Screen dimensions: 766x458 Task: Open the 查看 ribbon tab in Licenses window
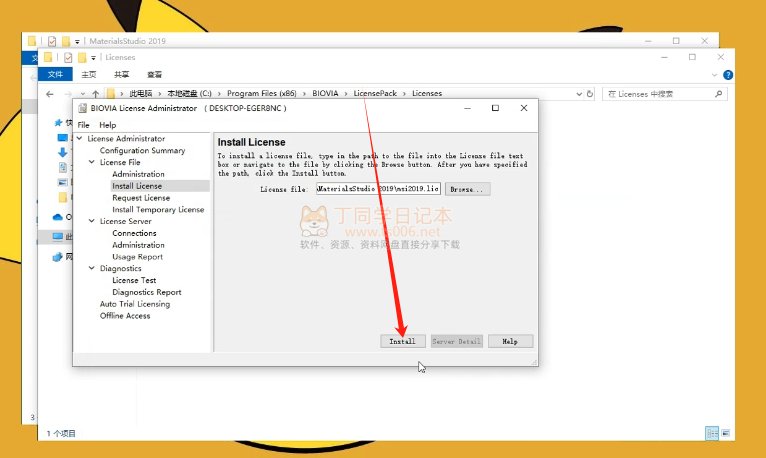pyautogui.click(x=154, y=75)
